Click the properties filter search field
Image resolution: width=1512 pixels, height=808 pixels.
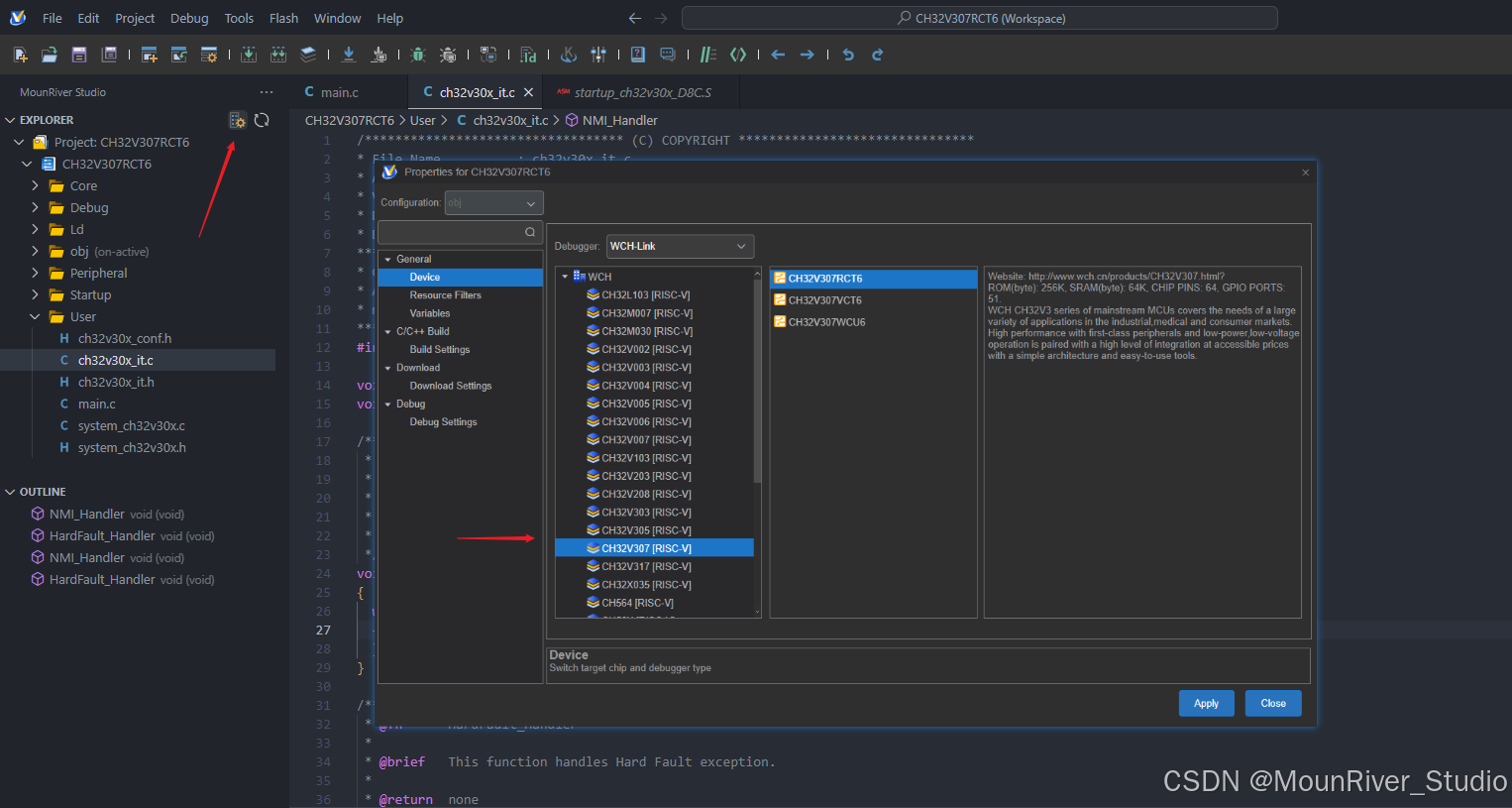[460, 232]
